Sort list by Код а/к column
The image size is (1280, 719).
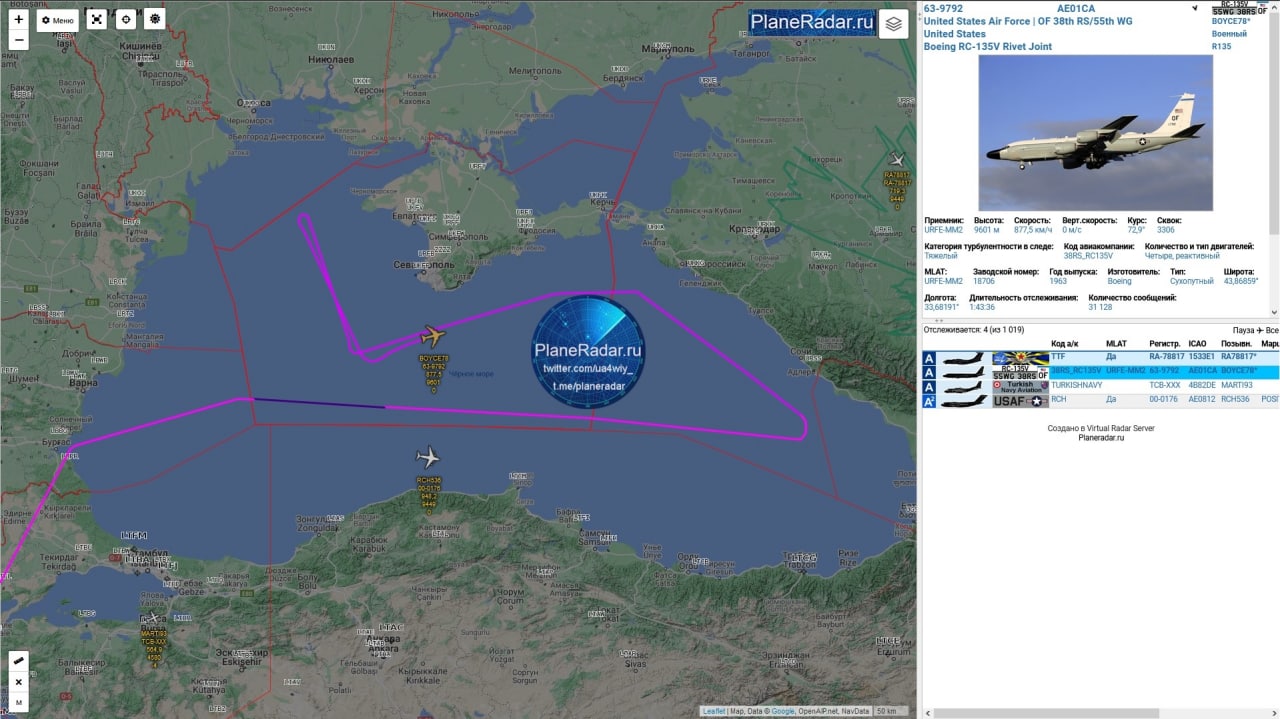pos(1063,344)
